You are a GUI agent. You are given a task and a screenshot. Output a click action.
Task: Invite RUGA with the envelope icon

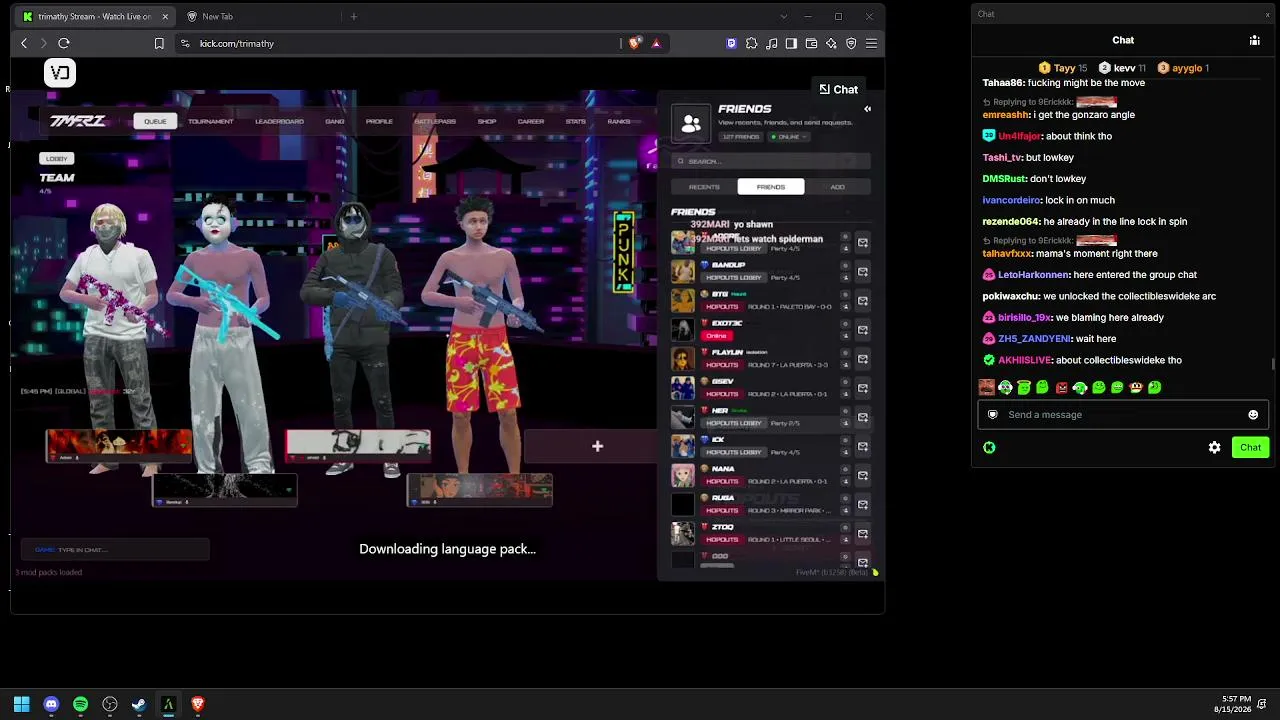click(863, 504)
